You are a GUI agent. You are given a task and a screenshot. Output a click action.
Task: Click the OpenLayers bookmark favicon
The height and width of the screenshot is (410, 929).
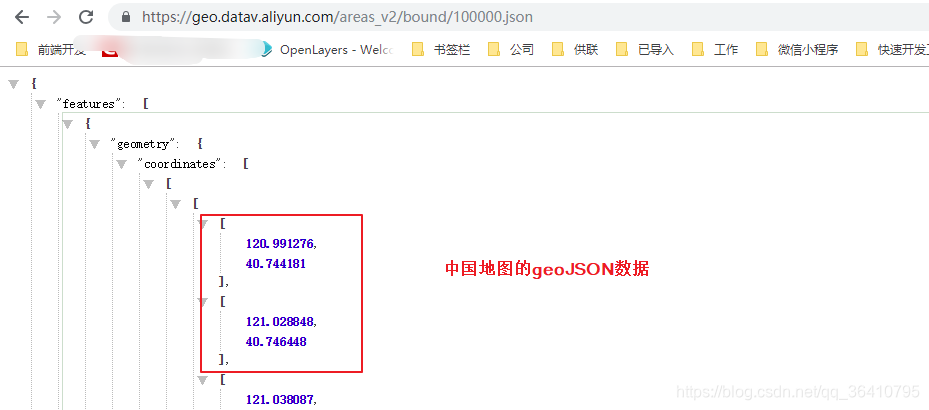pyautogui.click(x=267, y=49)
